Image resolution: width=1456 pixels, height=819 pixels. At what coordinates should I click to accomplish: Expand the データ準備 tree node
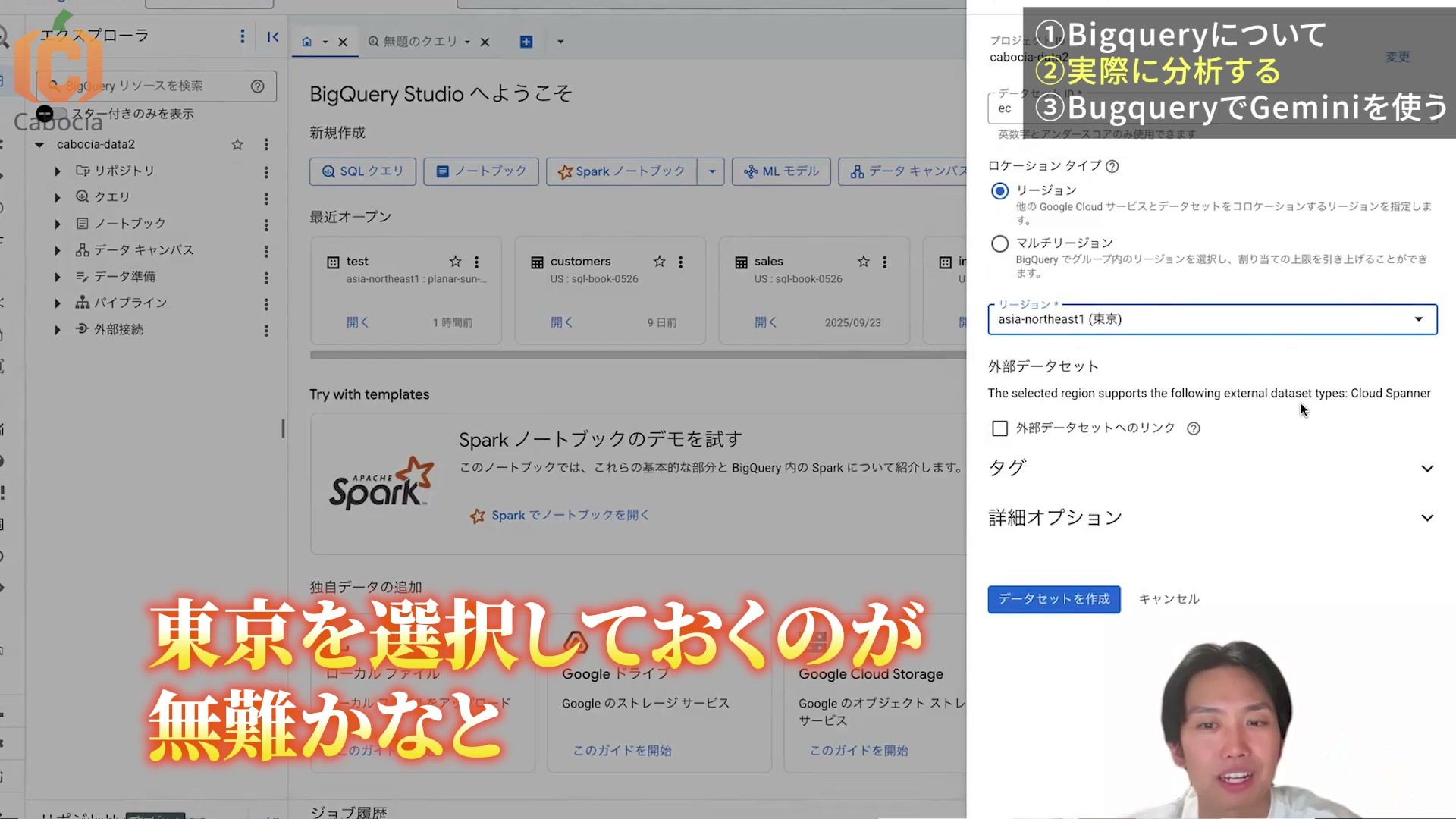tap(58, 277)
